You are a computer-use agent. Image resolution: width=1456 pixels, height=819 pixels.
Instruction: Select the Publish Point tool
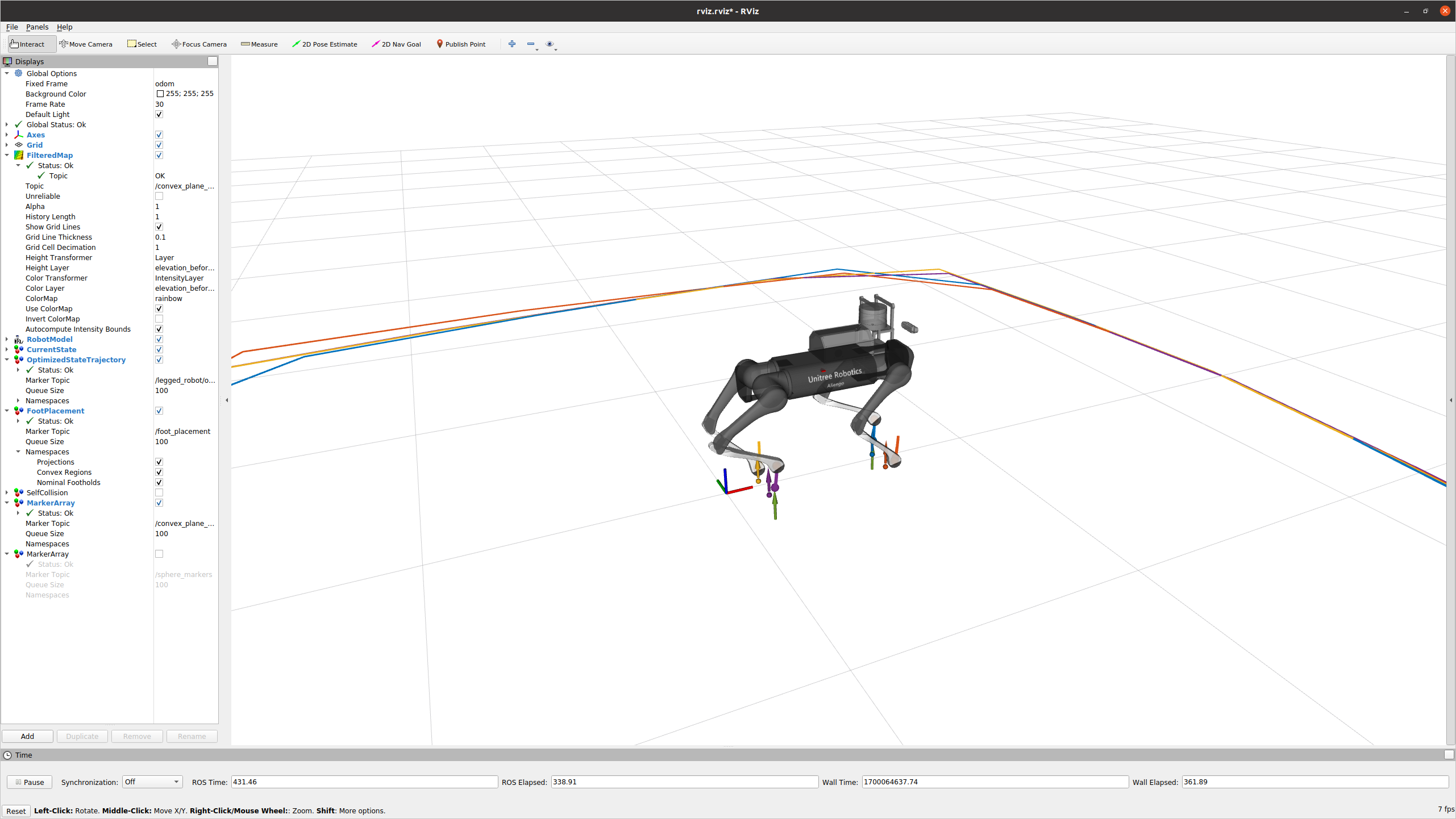(x=461, y=44)
